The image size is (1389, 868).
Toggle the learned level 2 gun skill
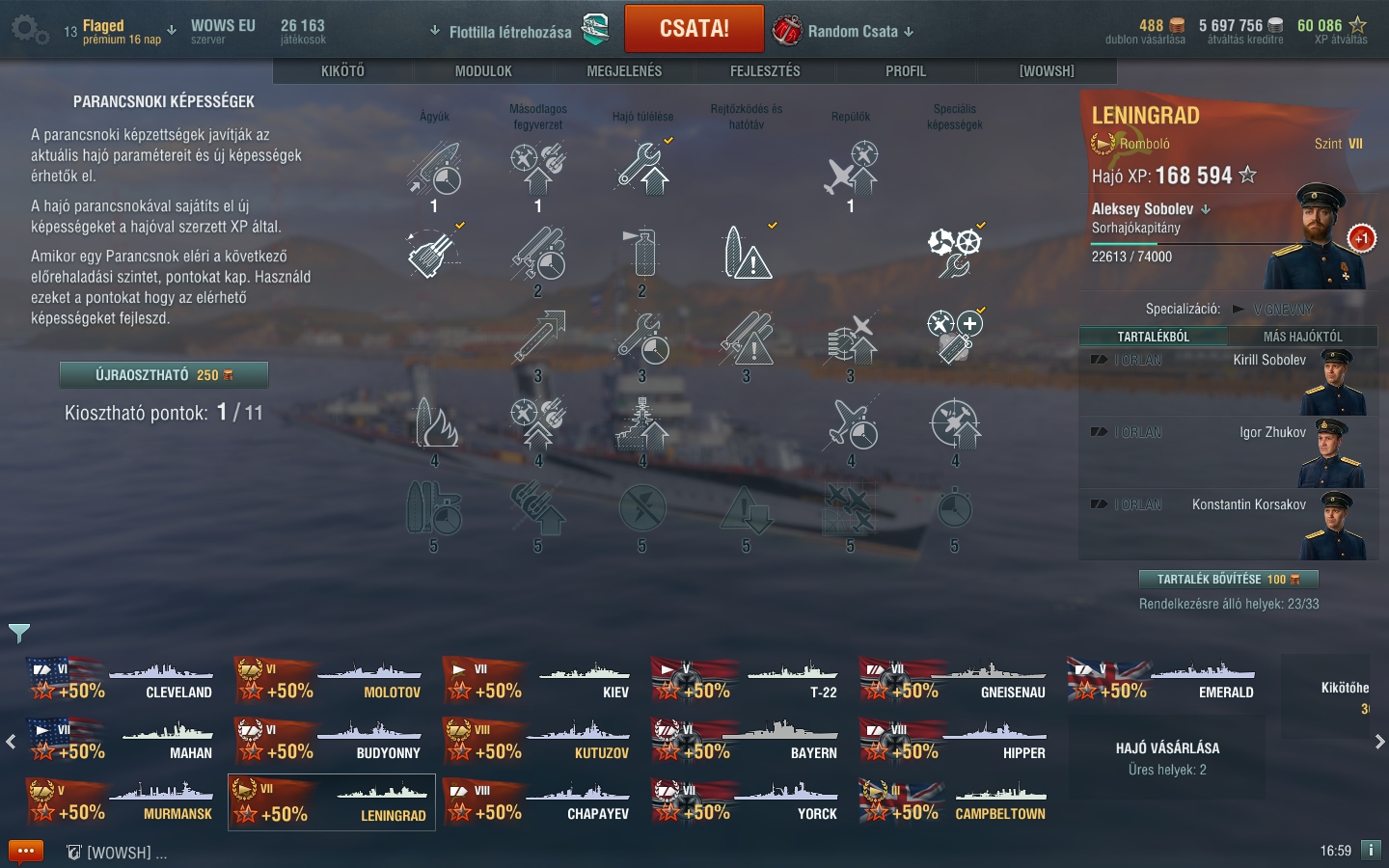point(434,253)
